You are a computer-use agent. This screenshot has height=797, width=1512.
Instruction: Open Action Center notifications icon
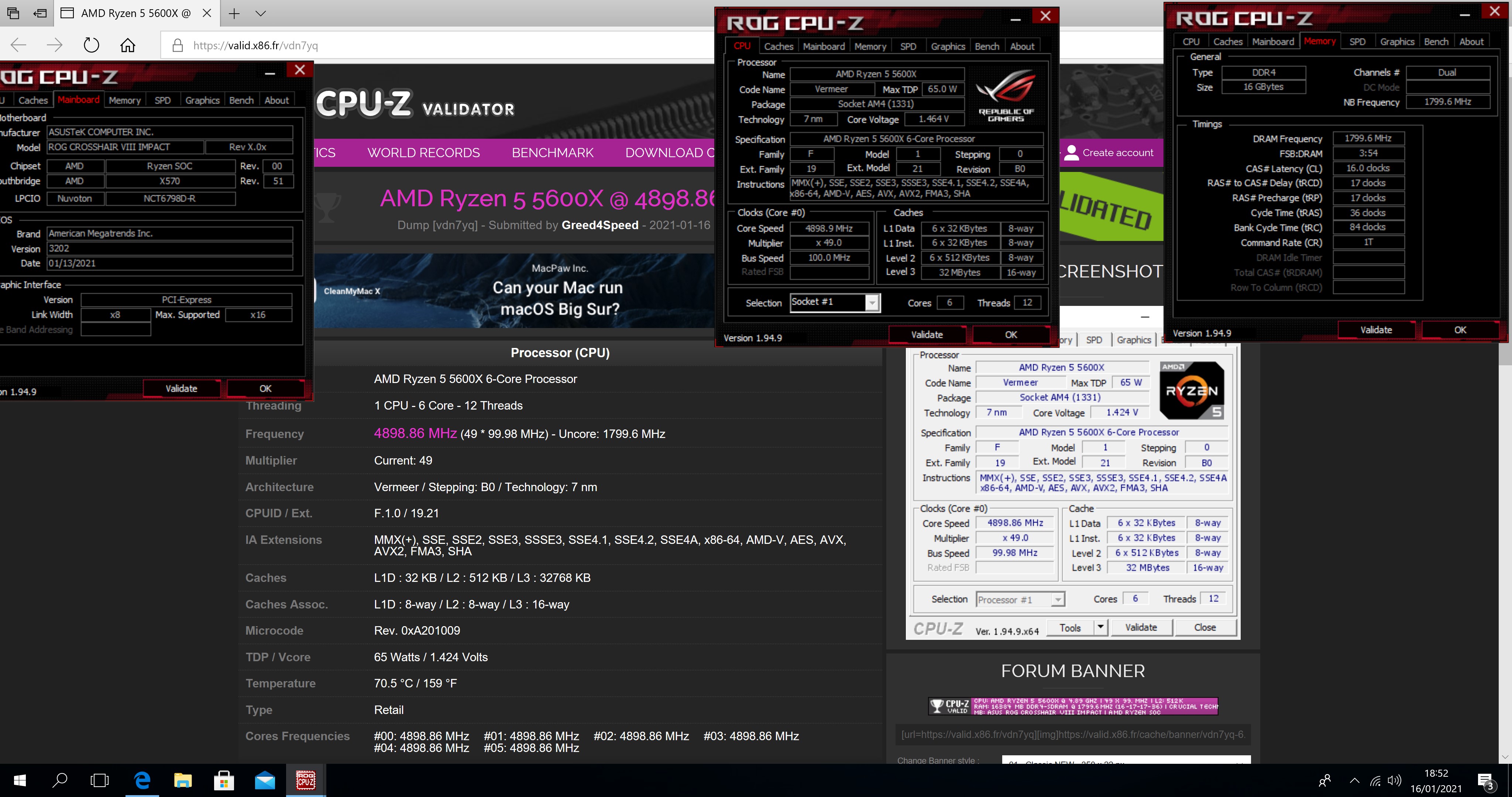pyautogui.click(x=1485, y=781)
